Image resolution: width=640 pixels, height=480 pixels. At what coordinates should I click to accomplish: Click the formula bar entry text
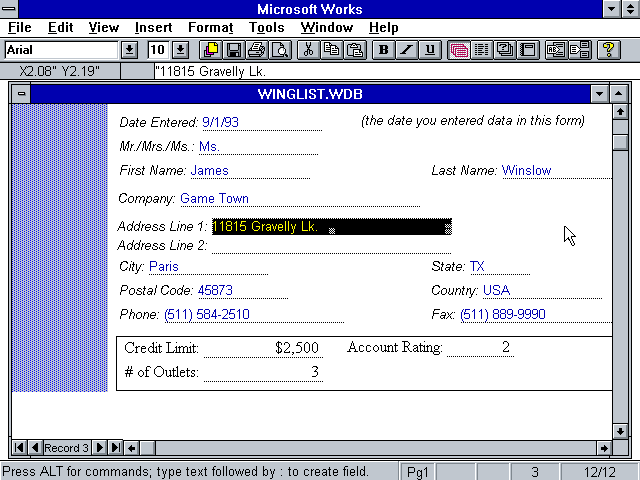pos(211,71)
